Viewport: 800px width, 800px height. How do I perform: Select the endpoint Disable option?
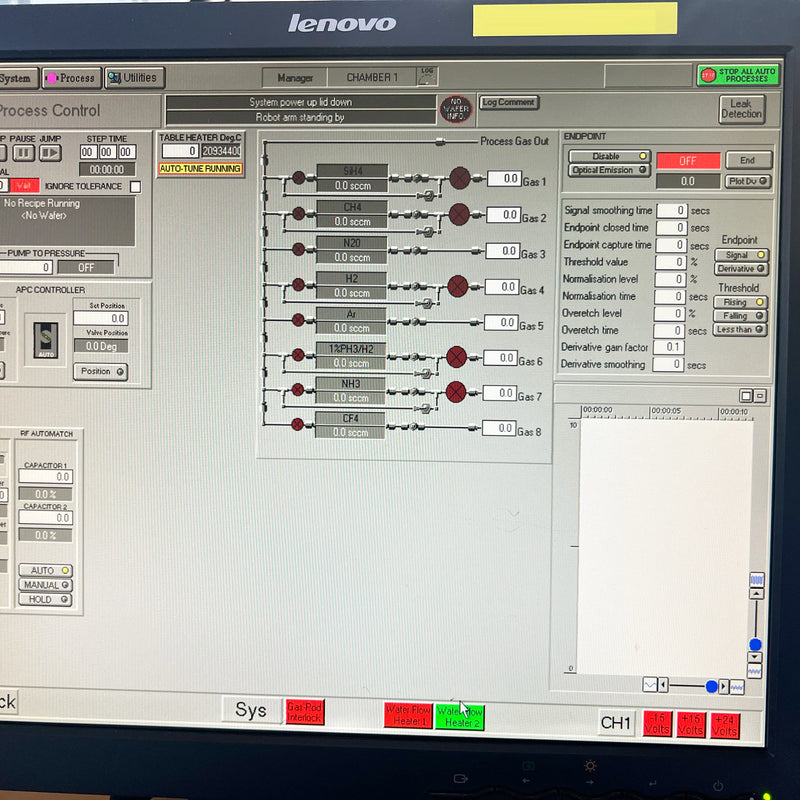point(609,156)
